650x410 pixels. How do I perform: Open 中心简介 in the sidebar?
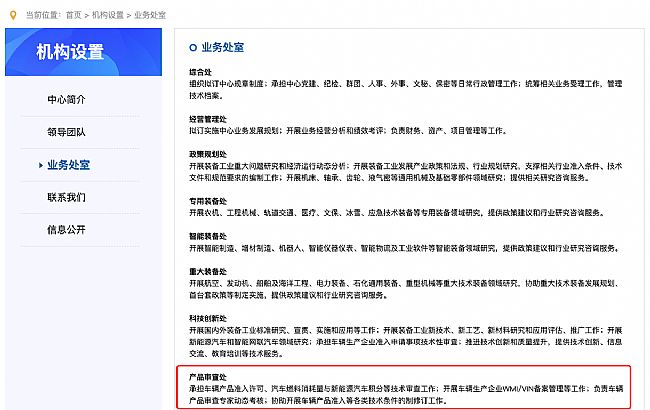point(66,99)
